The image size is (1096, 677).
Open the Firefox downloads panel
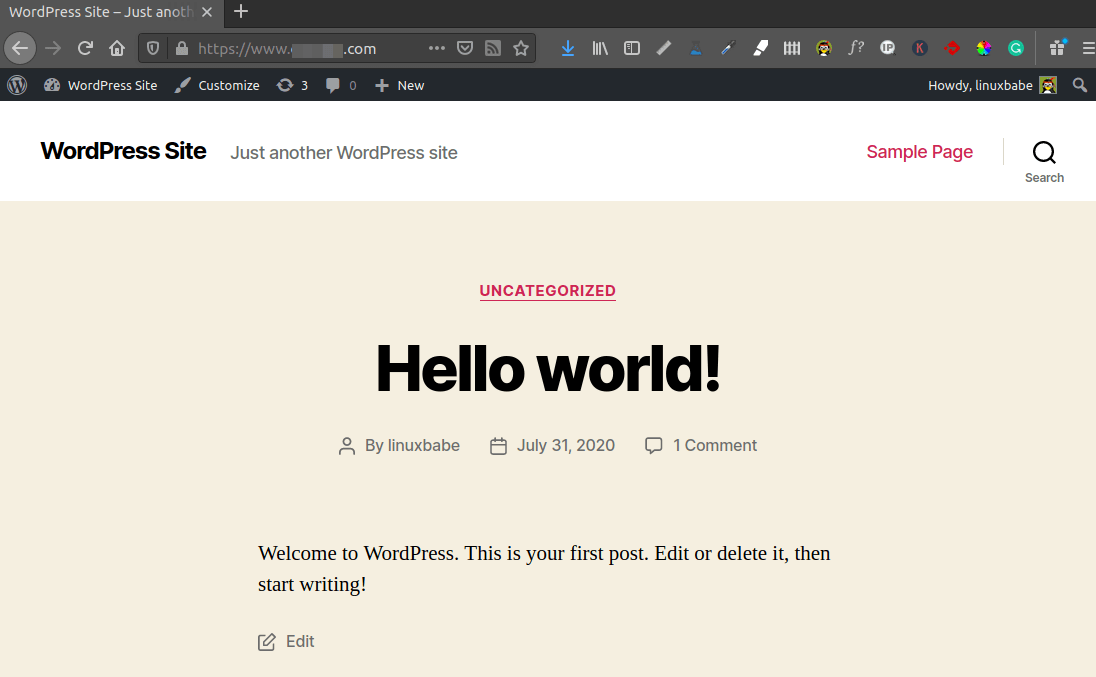pyautogui.click(x=568, y=48)
